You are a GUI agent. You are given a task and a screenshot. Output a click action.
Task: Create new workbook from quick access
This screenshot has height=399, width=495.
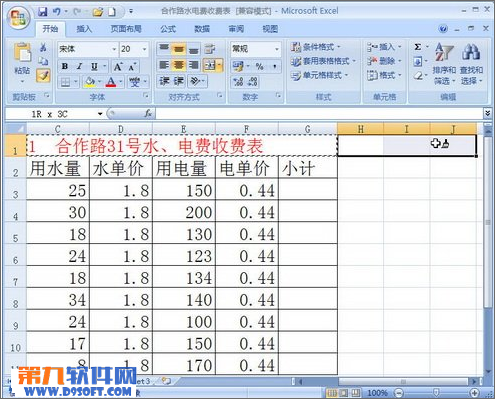tap(112, 12)
